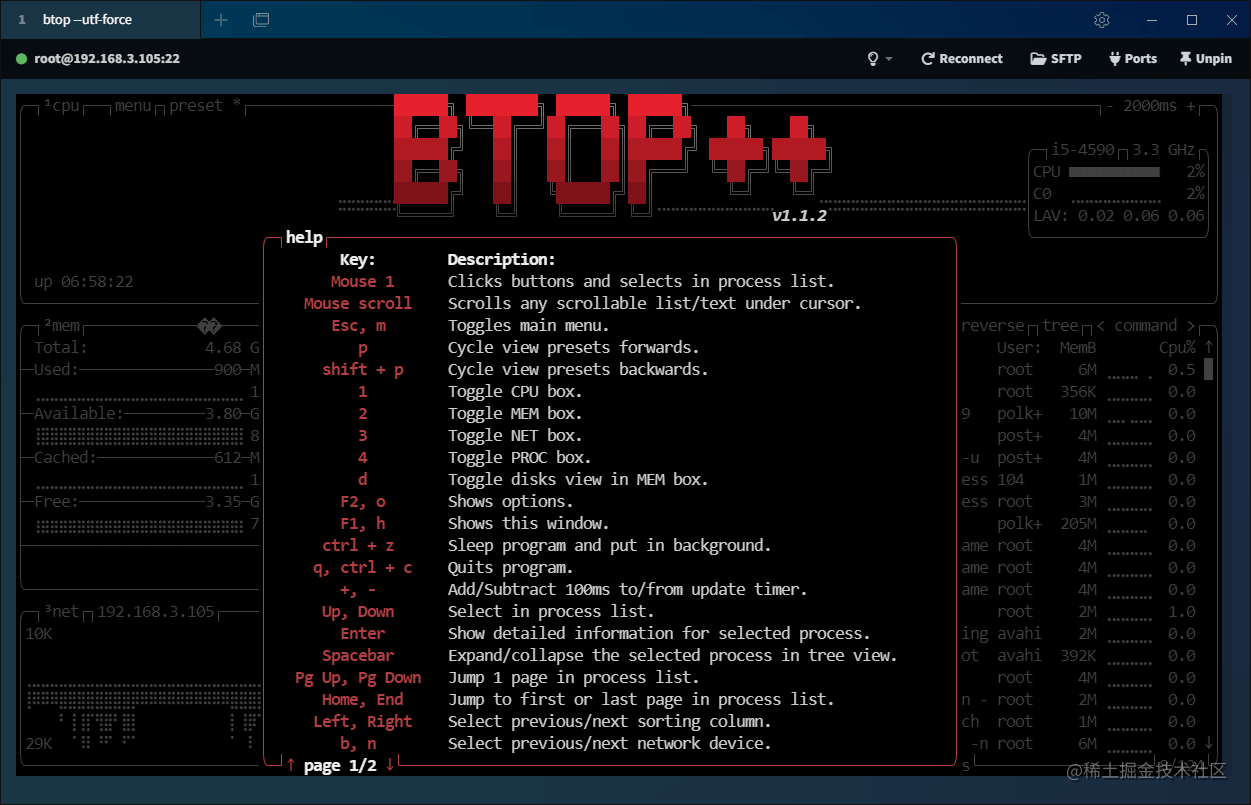Unpin the connection toolbar
The image size is (1251, 805).
[x=1206, y=59]
